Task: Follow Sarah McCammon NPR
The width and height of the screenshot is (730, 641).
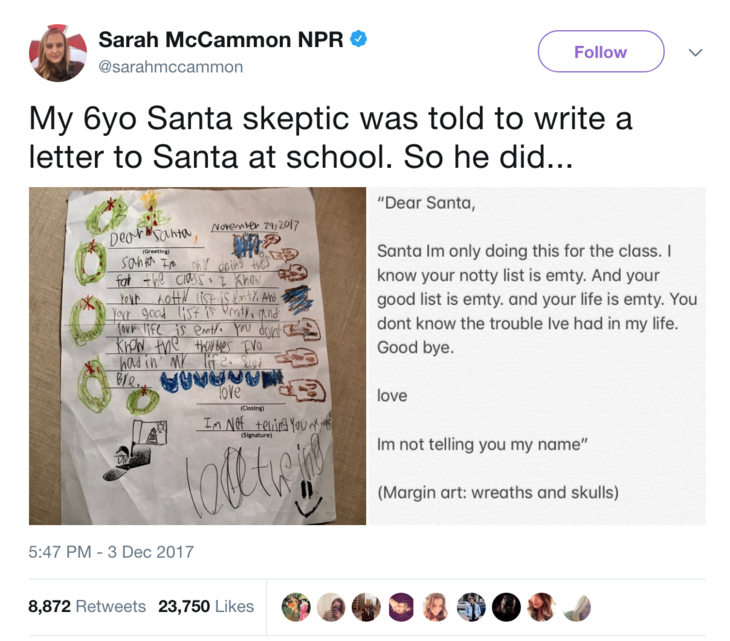Action: pyautogui.click(x=600, y=52)
